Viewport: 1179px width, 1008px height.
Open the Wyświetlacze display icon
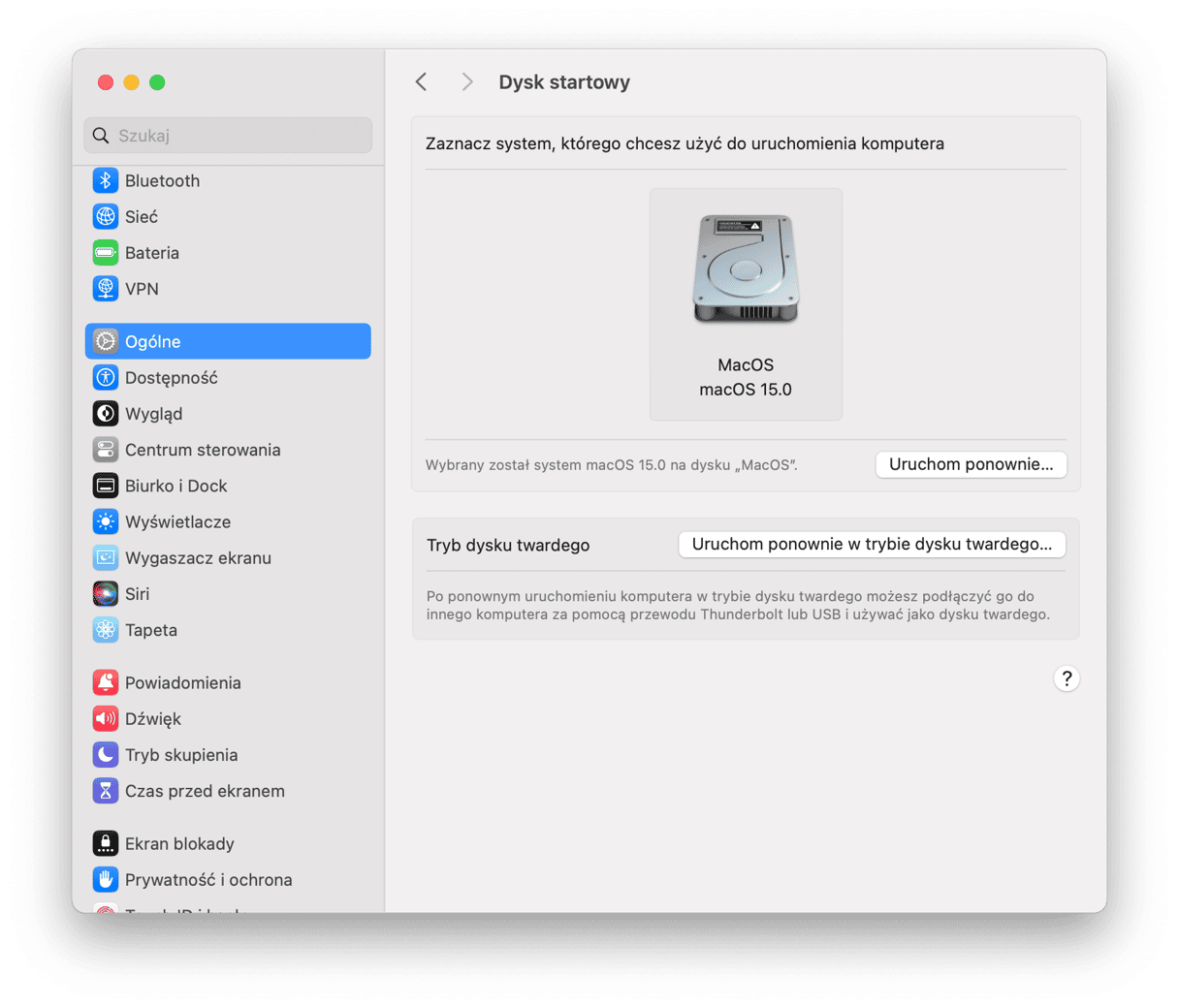[106, 521]
